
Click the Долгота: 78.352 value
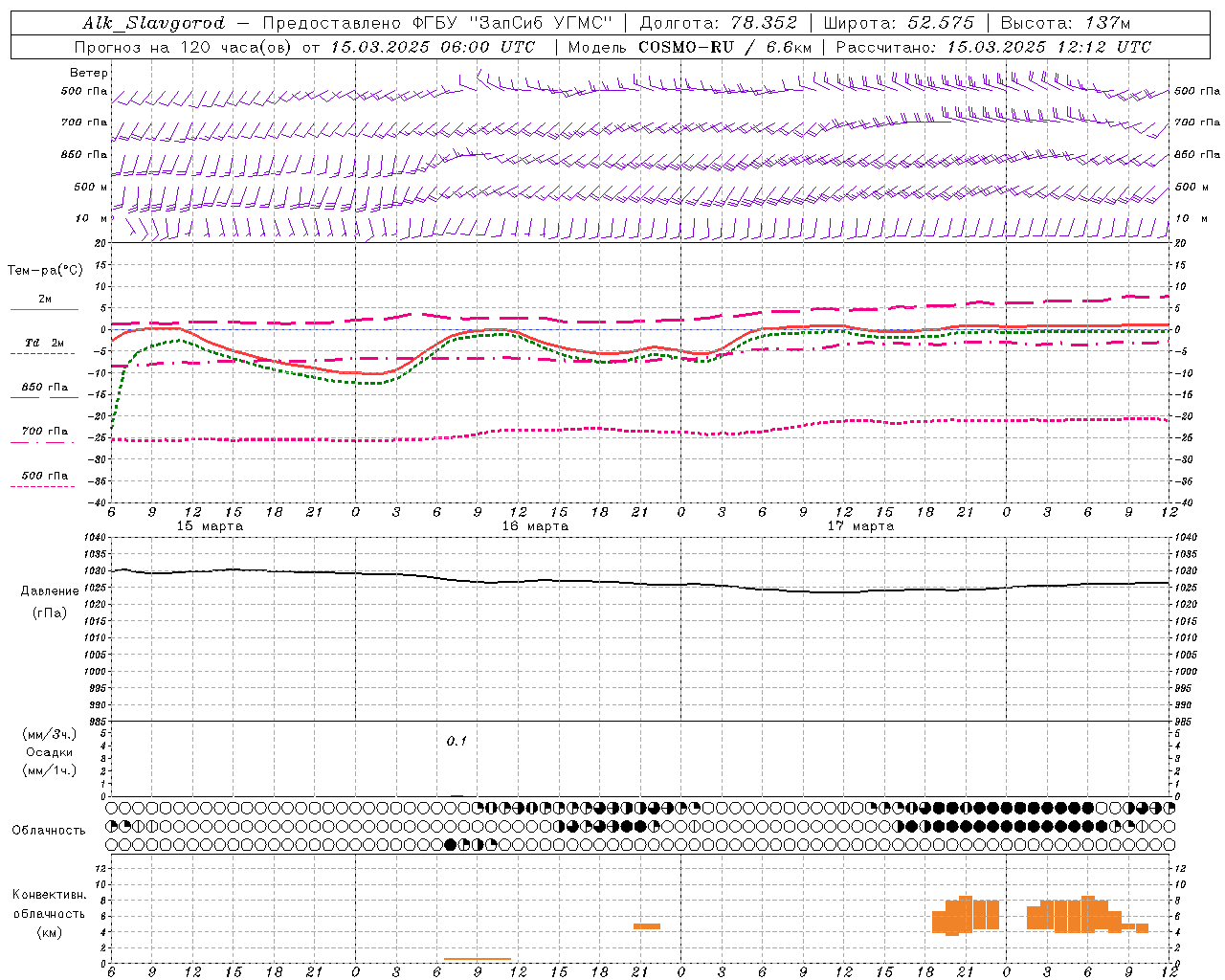(718, 23)
